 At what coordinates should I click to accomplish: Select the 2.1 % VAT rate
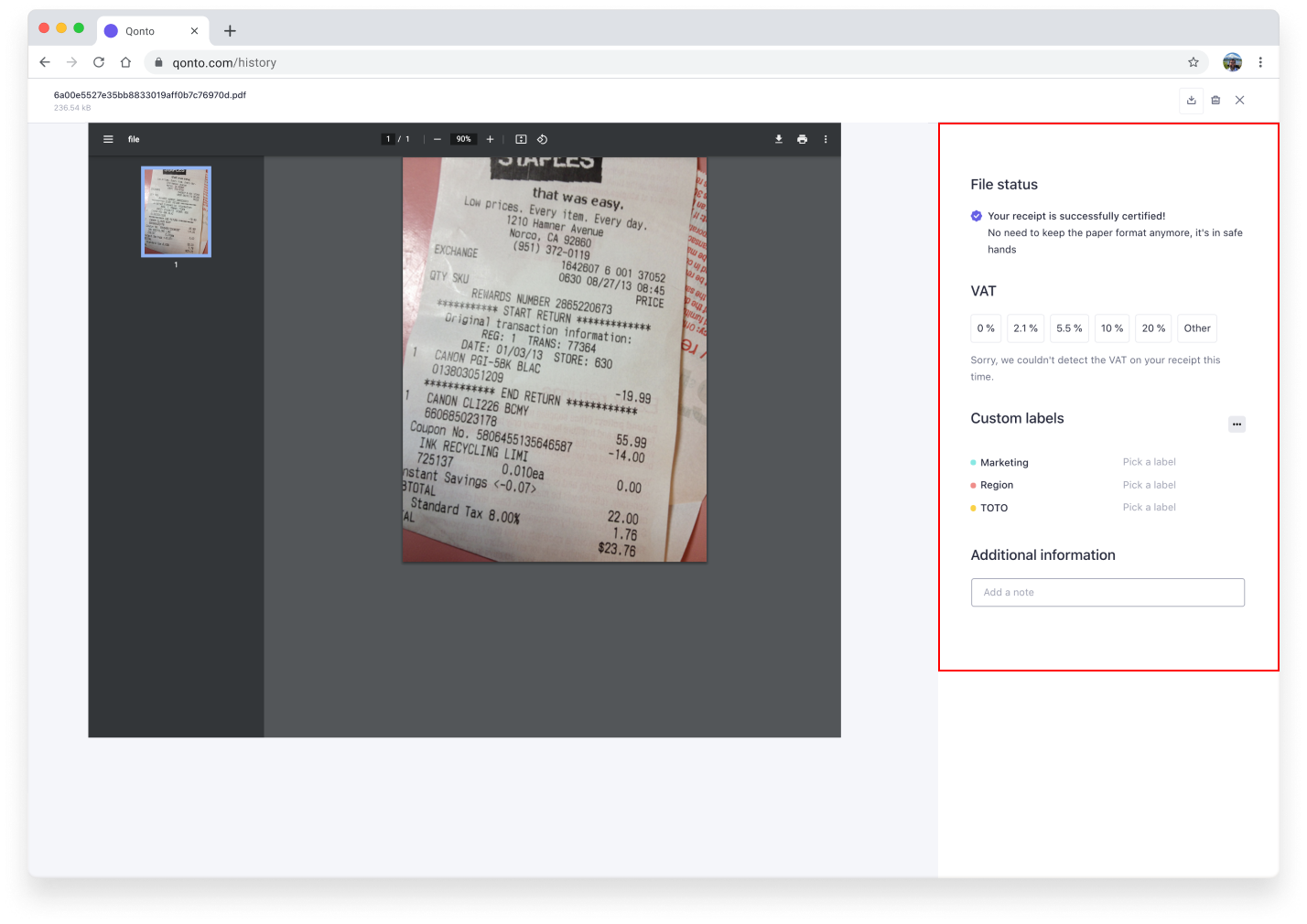(1025, 328)
